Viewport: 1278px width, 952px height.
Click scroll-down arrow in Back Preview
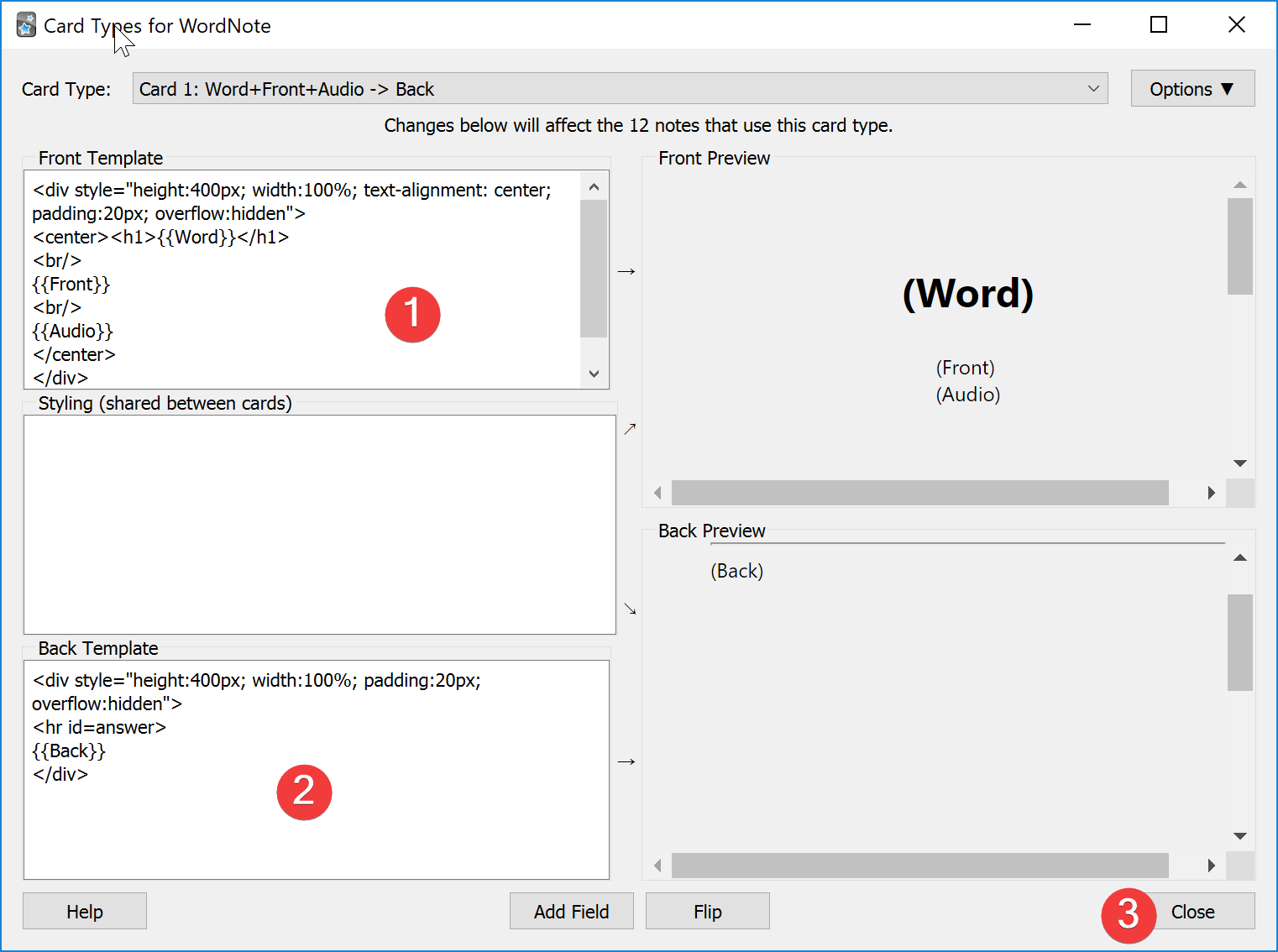(x=1239, y=836)
